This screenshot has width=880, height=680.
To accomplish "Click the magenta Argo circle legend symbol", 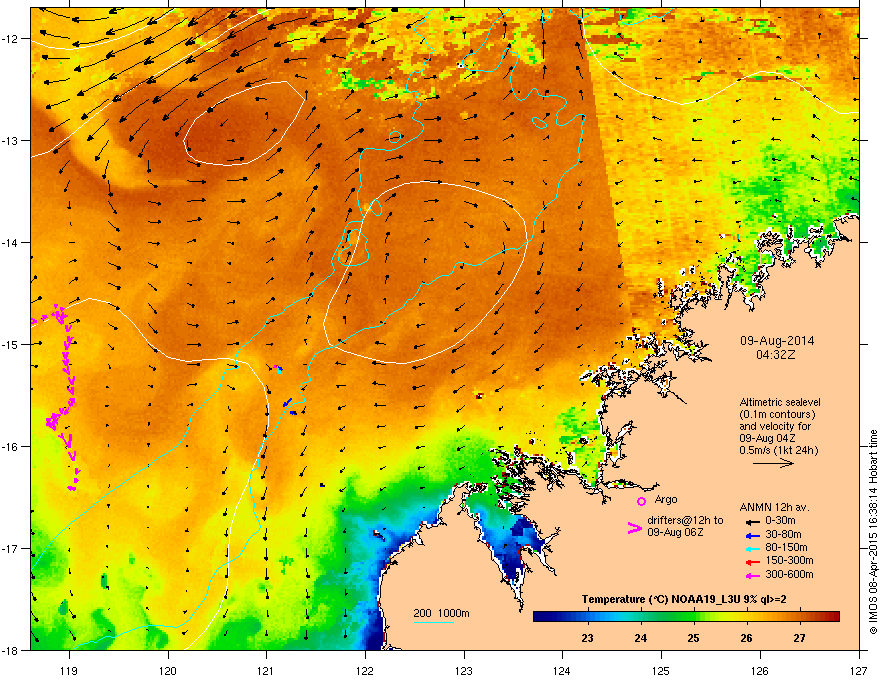I will pyautogui.click(x=641, y=501).
